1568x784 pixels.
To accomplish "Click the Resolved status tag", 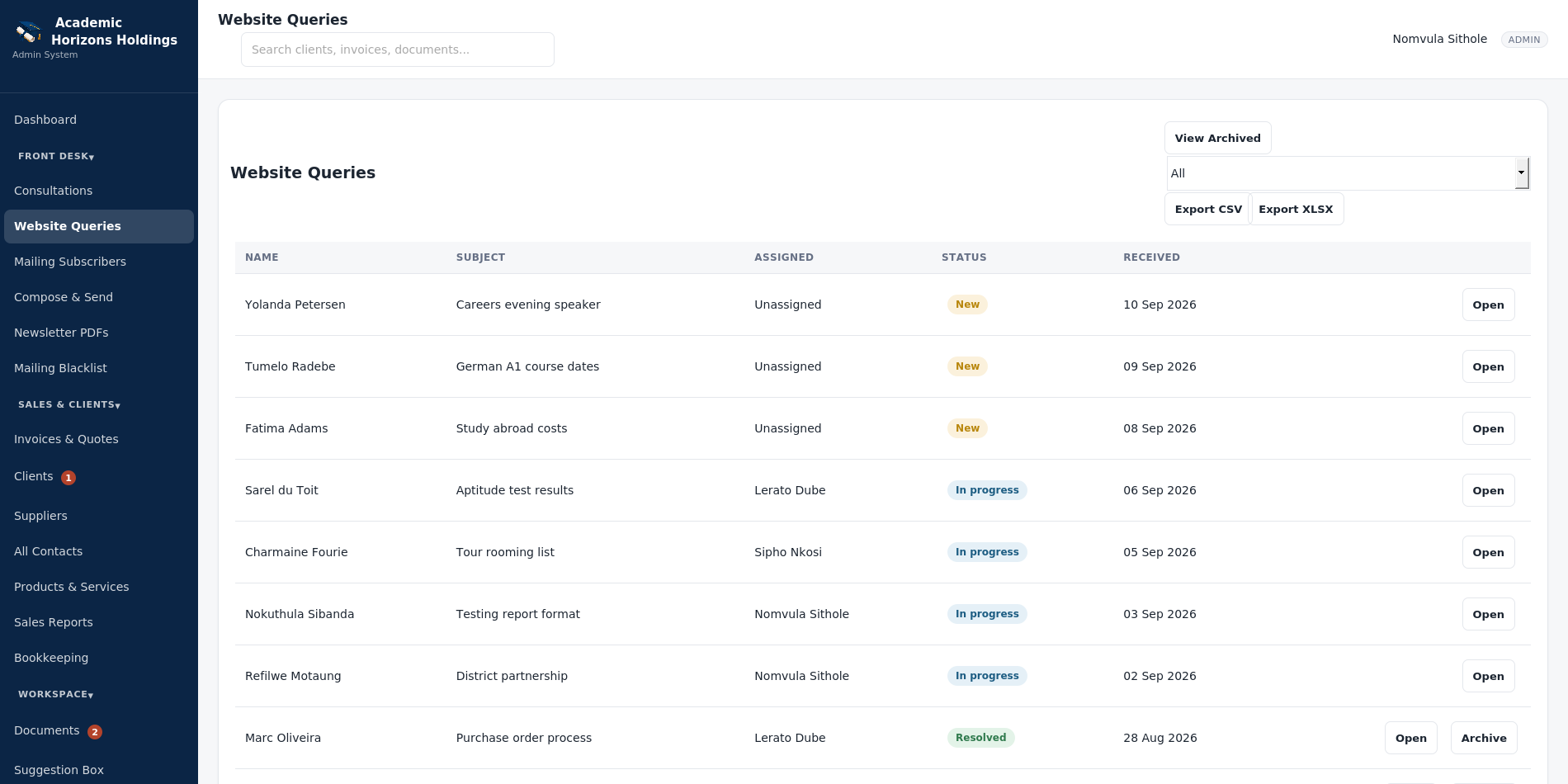I will [x=980, y=738].
